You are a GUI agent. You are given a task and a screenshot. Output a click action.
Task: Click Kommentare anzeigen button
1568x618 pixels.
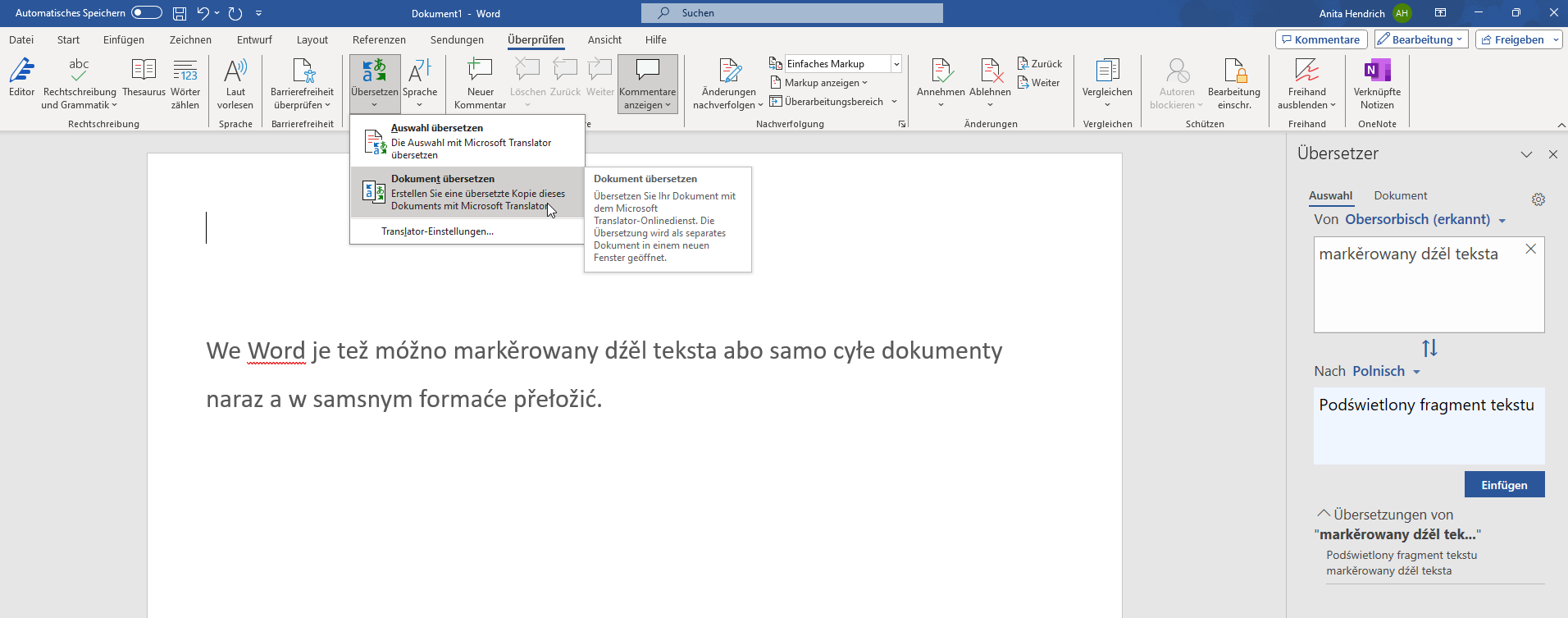(x=648, y=84)
